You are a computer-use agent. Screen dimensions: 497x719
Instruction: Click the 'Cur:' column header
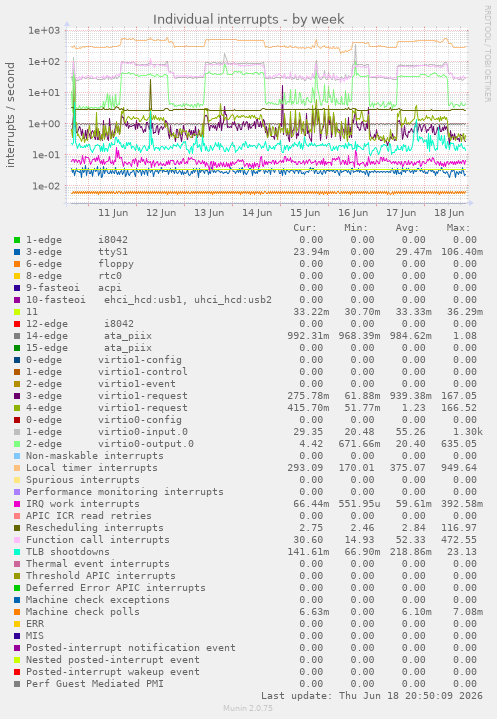tap(305, 228)
